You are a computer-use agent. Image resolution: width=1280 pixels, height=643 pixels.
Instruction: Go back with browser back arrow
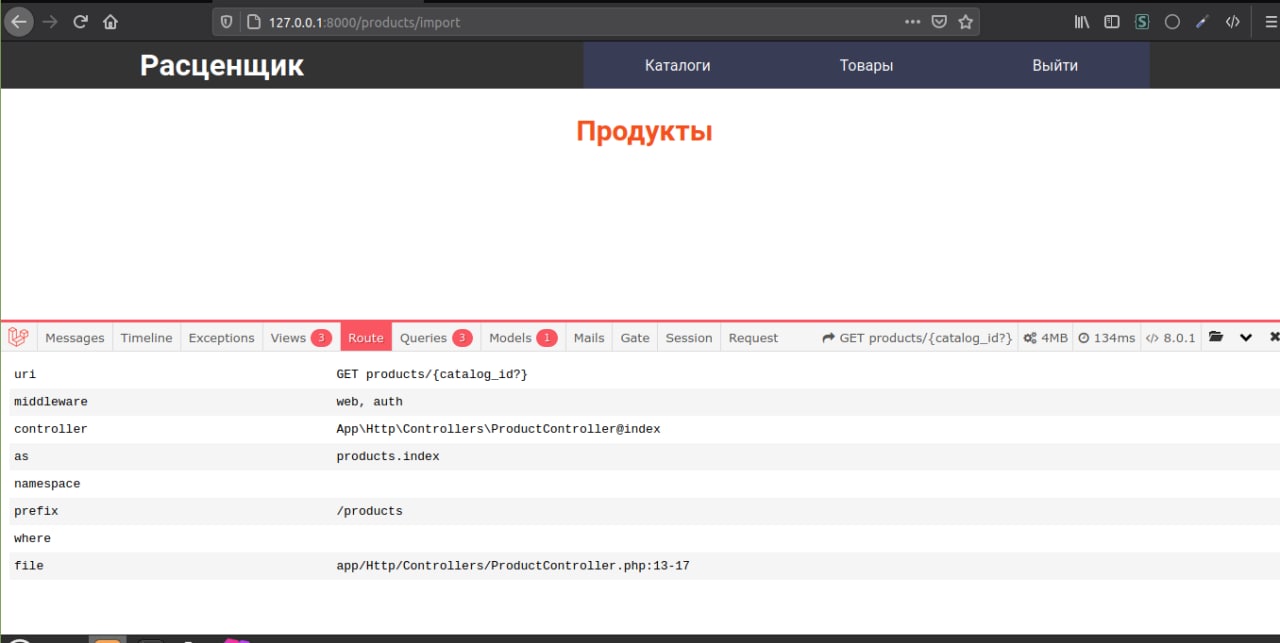click(x=19, y=21)
